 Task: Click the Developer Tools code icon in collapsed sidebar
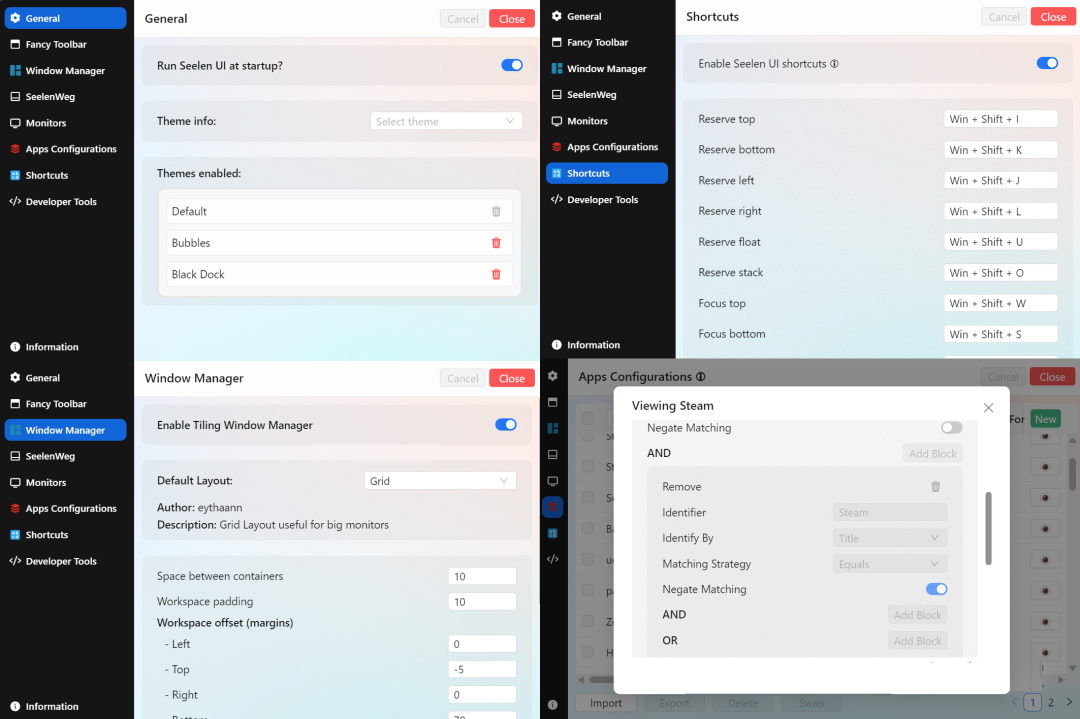[552, 559]
